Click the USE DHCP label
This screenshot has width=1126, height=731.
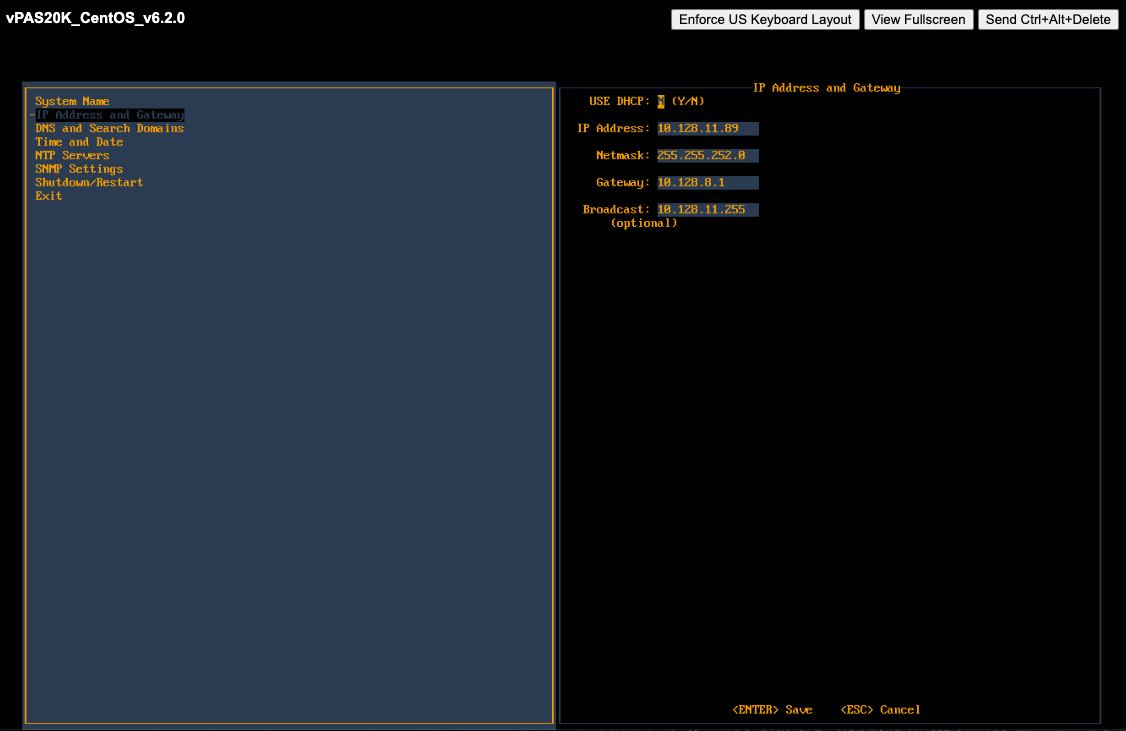pos(619,101)
